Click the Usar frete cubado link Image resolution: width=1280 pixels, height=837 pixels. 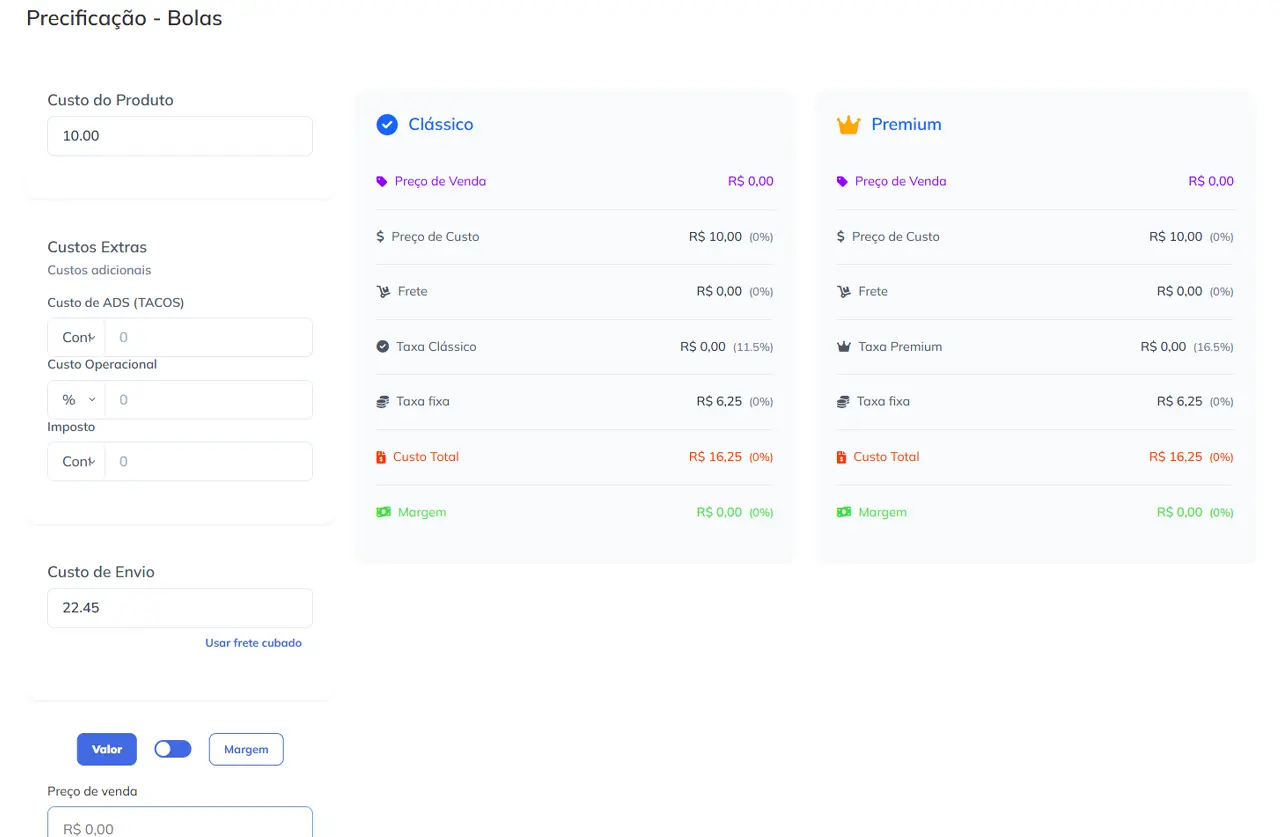point(253,643)
